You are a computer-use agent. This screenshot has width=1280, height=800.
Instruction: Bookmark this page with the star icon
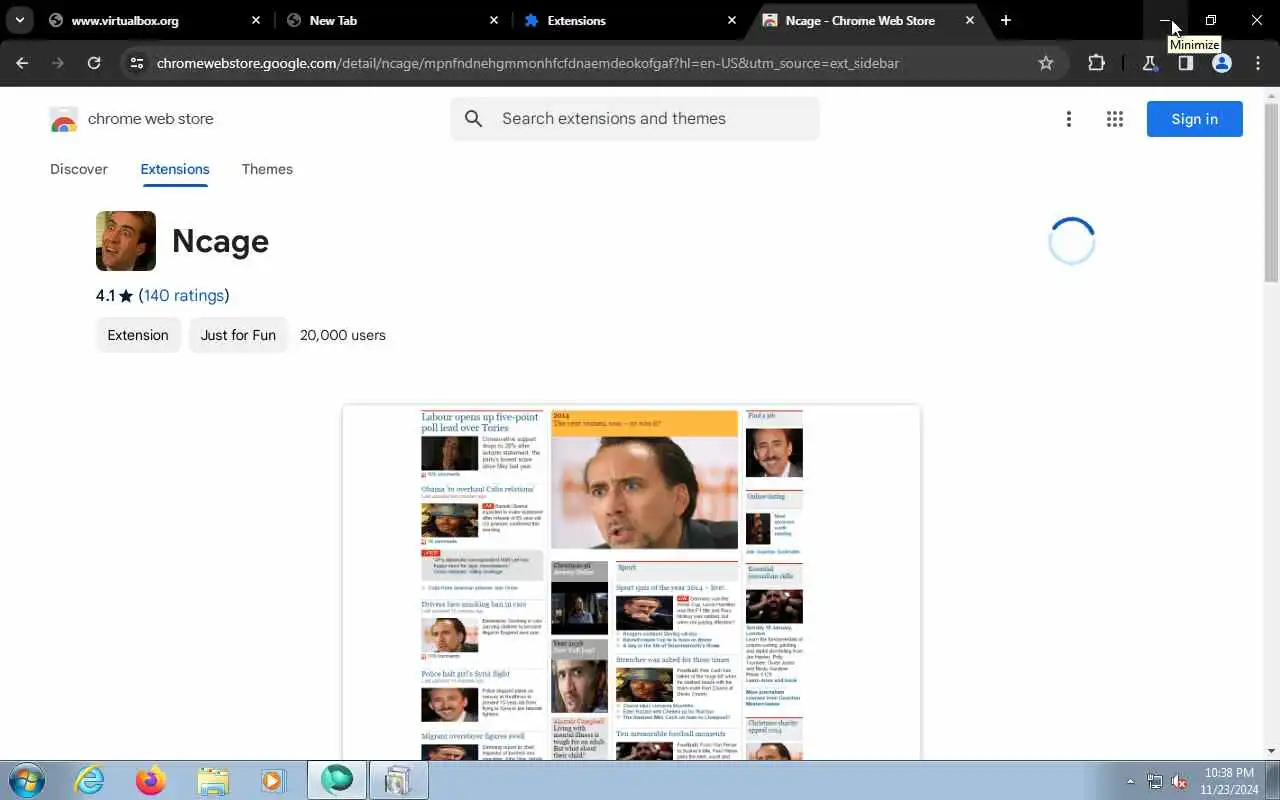1046,63
